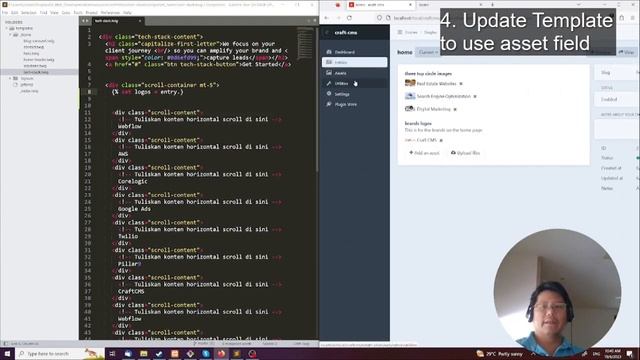Open the breadcrumb menu icon in Craft
Screen dimensions: 640x360
(x=400, y=32)
